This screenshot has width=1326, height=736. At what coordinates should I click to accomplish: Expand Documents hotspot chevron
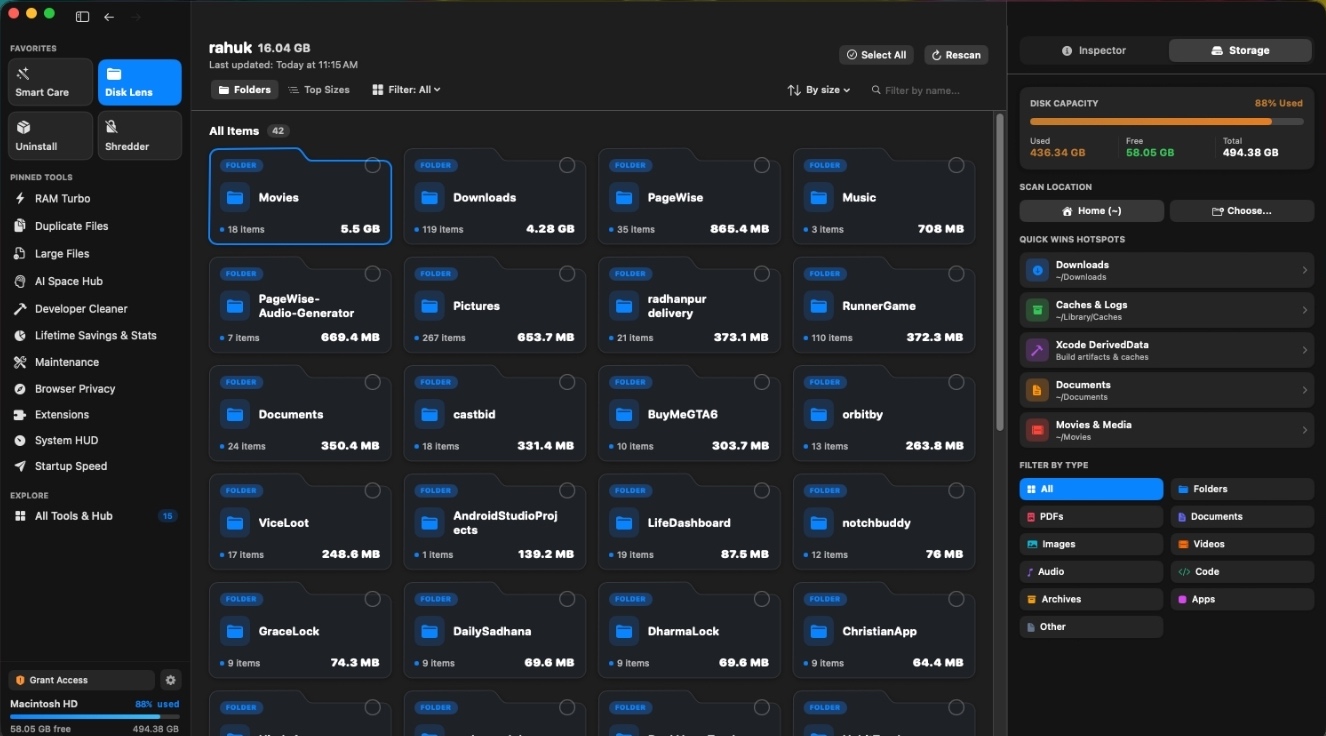[1304, 390]
